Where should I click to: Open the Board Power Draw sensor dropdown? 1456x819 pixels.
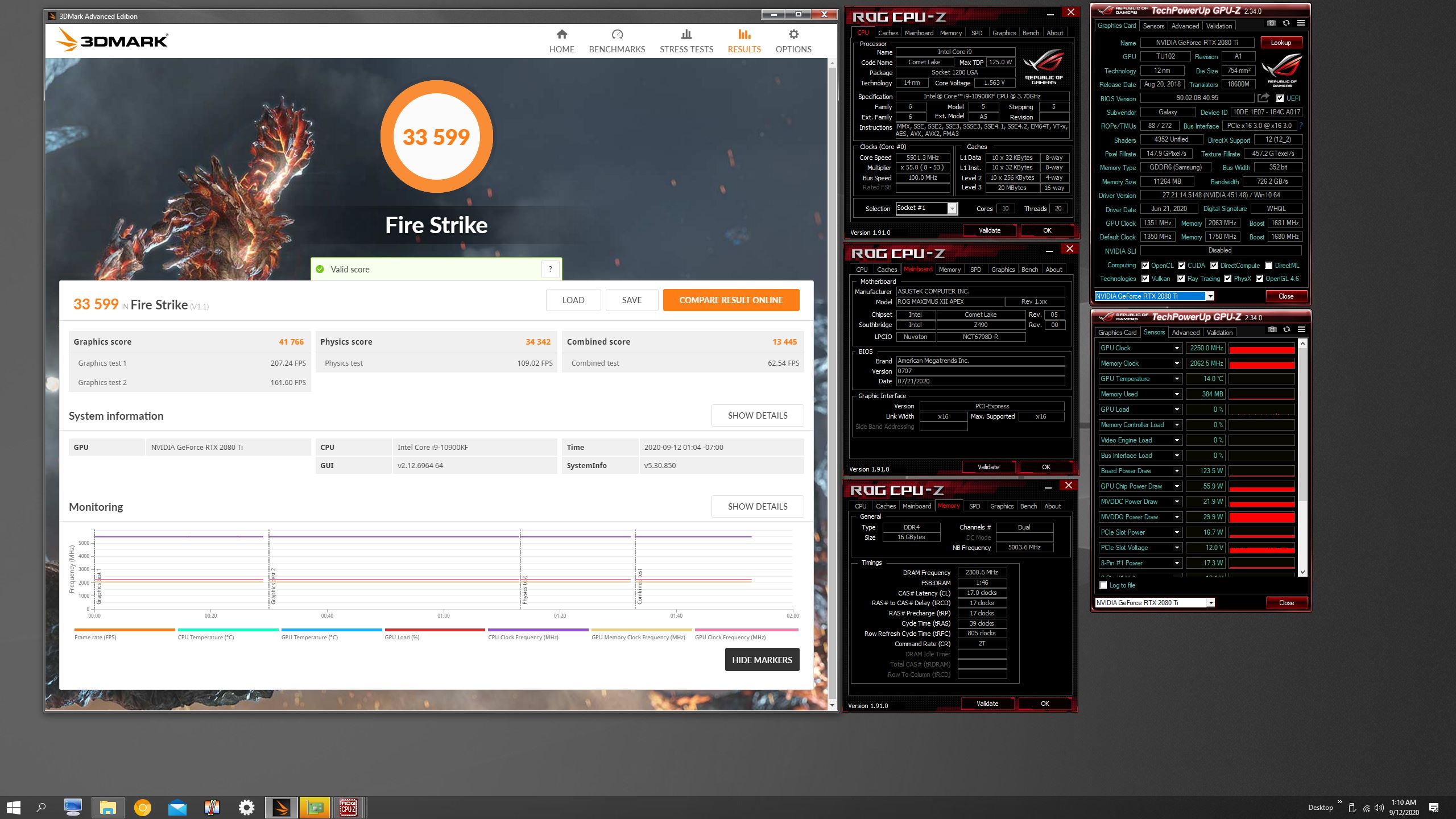click(x=1177, y=471)
